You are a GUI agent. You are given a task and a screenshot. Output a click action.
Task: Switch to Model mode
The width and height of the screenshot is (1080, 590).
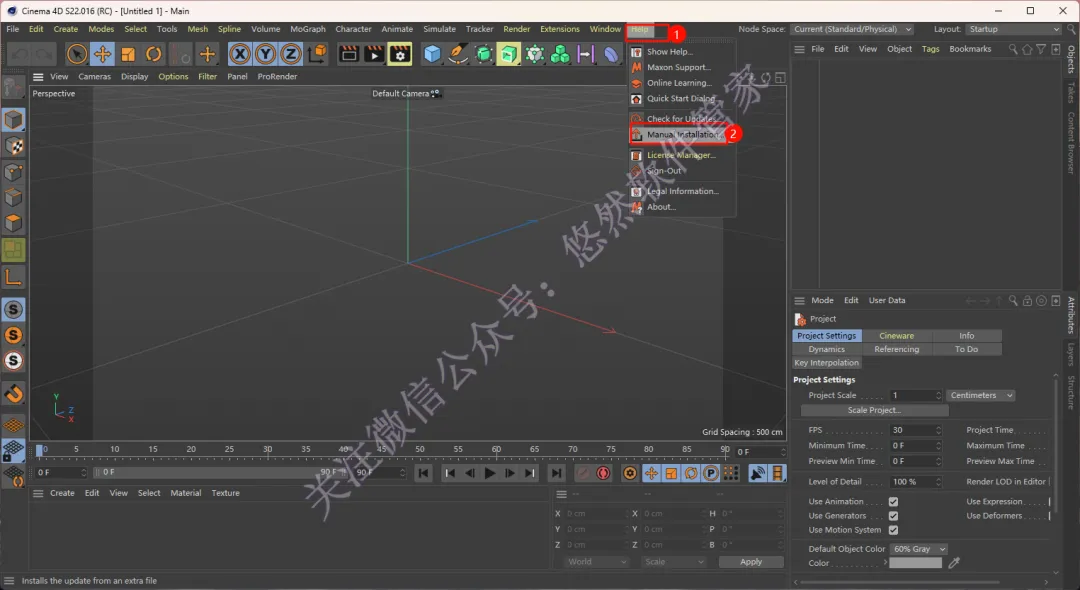[13, 120]
